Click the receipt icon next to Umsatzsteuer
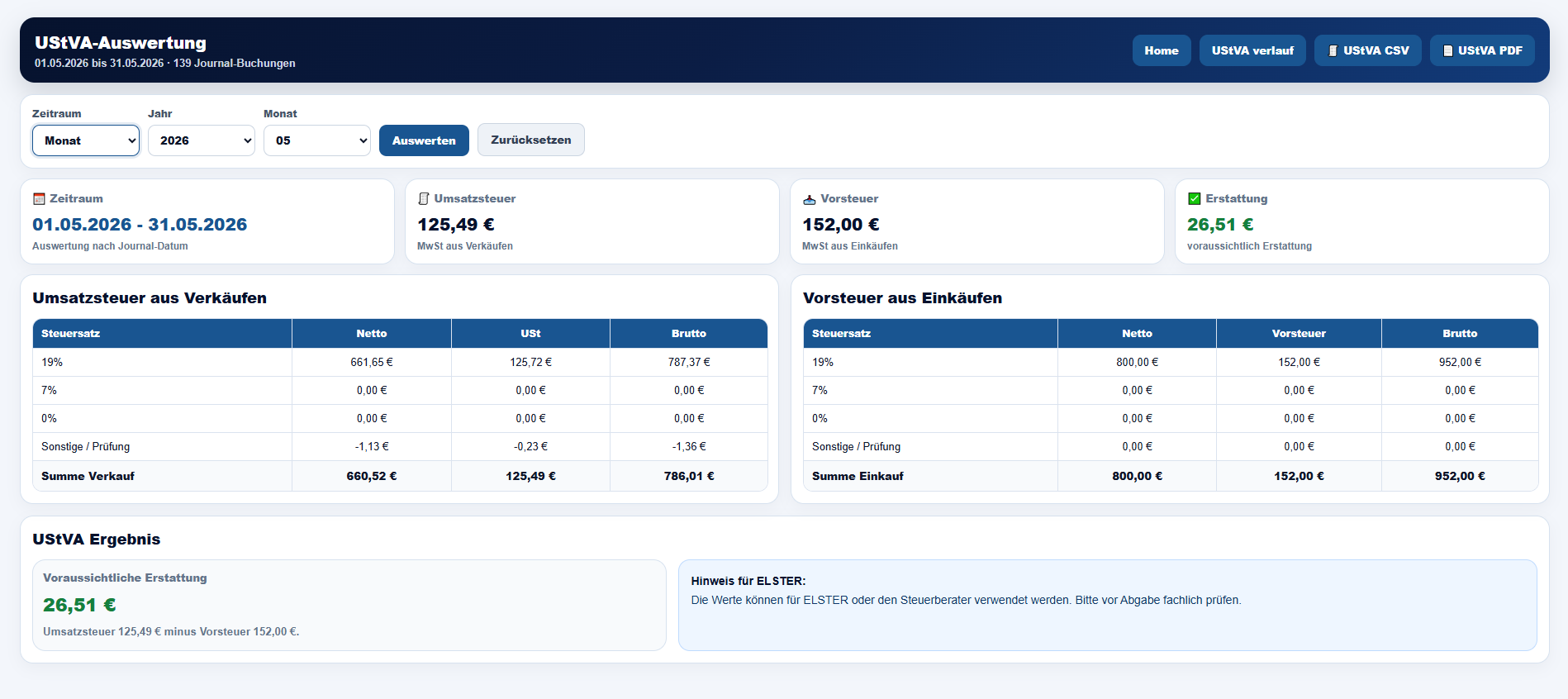The image size is (1568, 699). (x=424, y=199)
